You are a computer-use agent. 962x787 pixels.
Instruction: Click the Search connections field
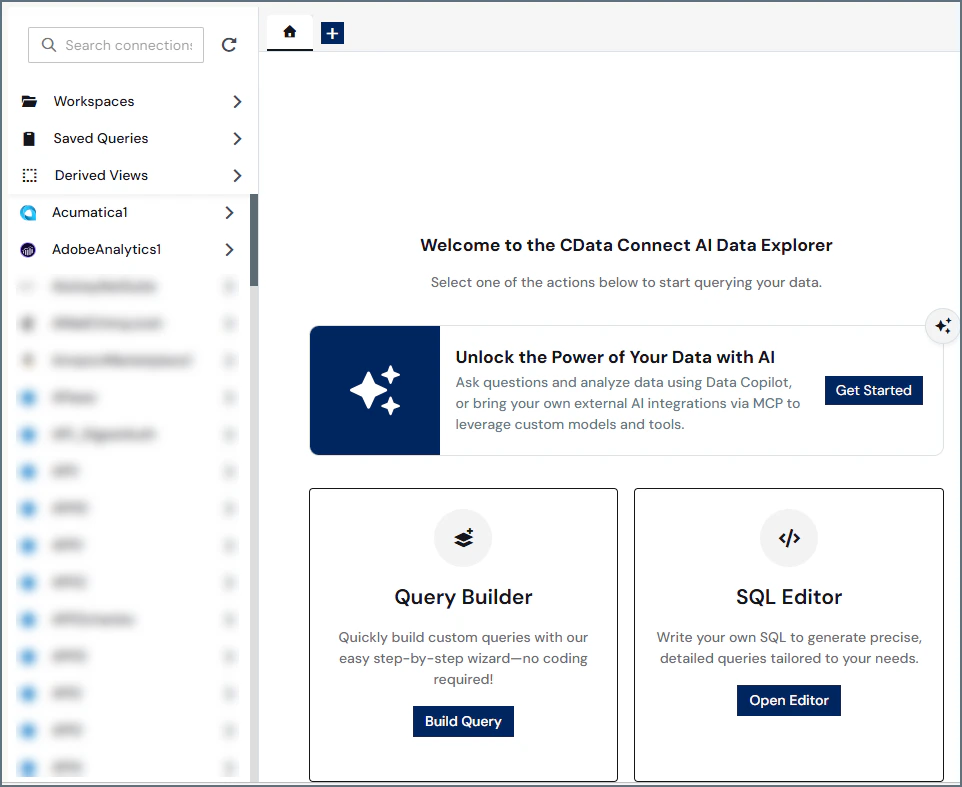pyautogui.click(x=116, y=45)
